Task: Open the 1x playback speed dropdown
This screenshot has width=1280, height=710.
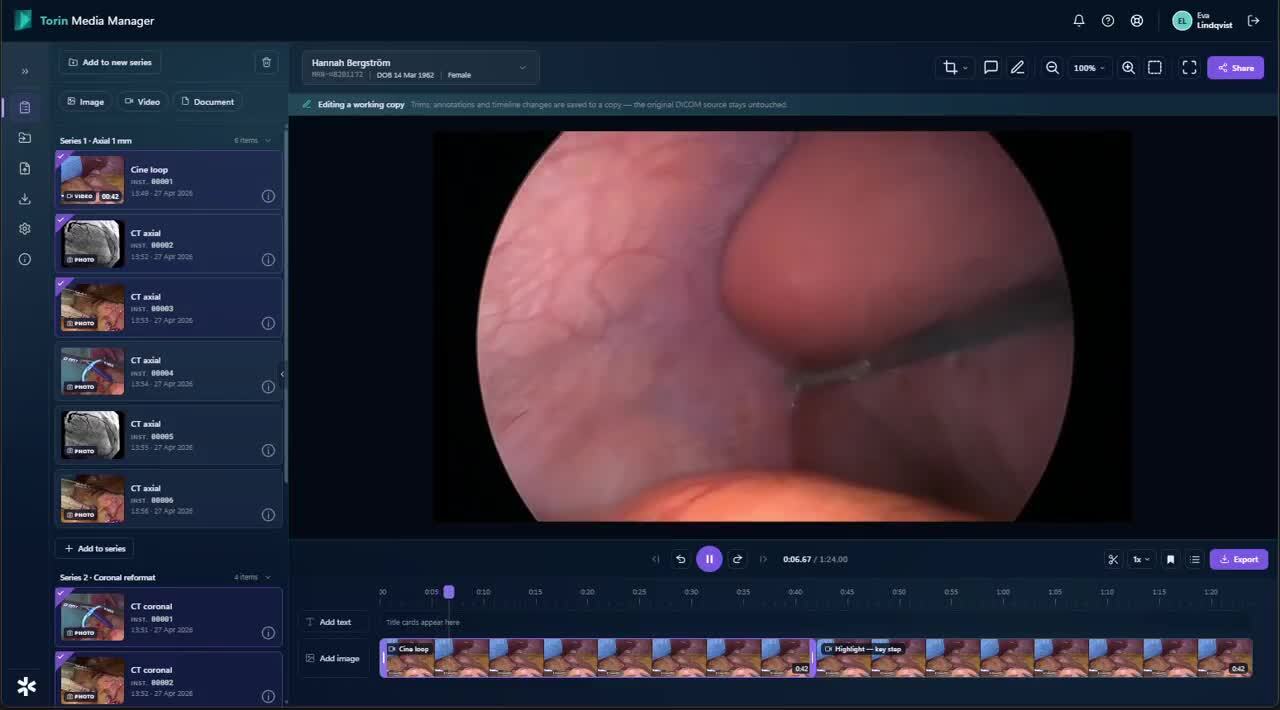Action: click(1141, 559)
